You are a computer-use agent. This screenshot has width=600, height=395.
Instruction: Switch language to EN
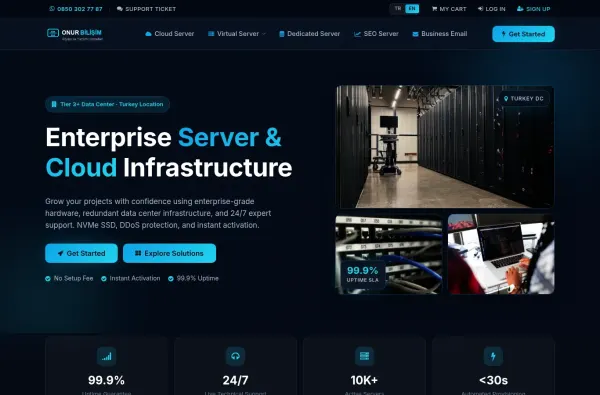(x=412, y=8)
